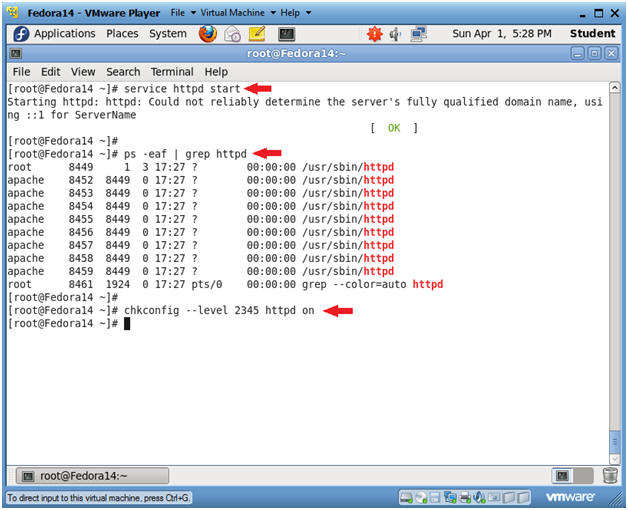The height and width of the screenshot is (510, 628).
Task: Click the 'Fedora14 - VMware Player' title text
Action: pos(94,13)
